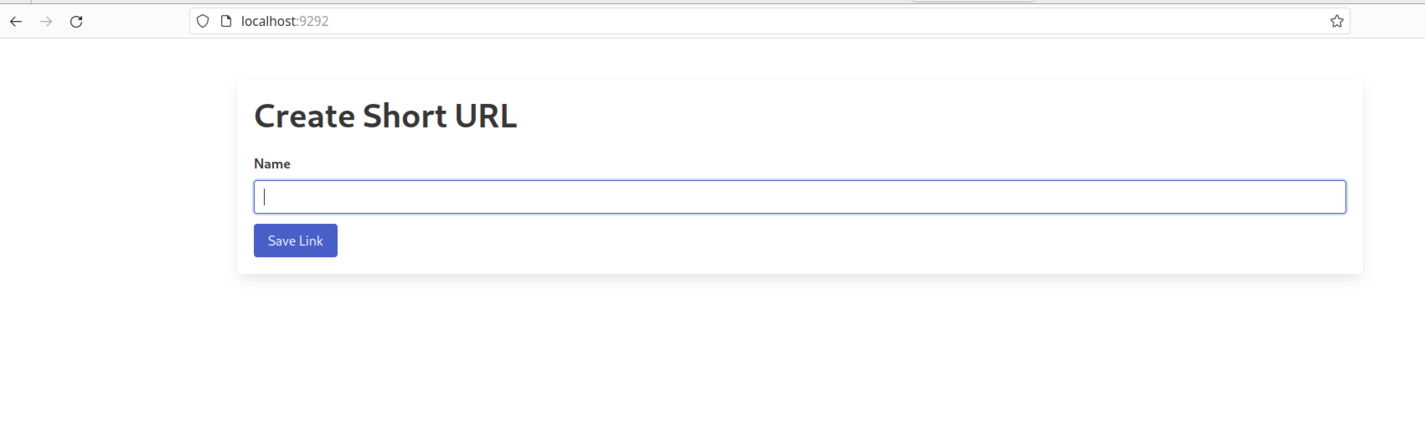Image resolution: width=1425 pixels, height=440 pixels.
Task: Open the tracking protection shield
Action: point(203,21)
